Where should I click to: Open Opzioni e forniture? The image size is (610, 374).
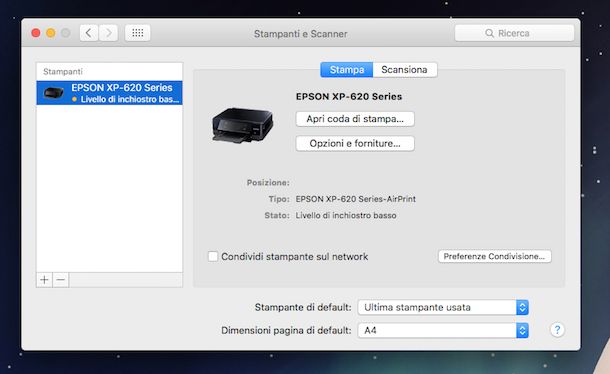(355, 143)
